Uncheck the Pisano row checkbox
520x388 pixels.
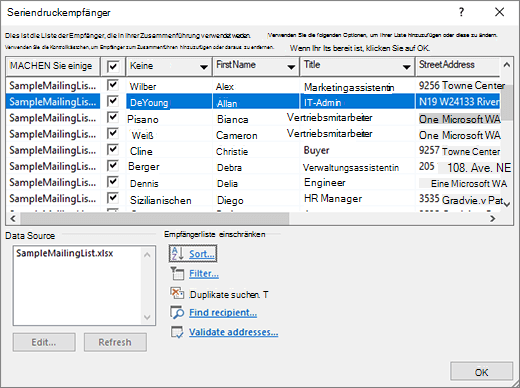(x=113, y=117)
